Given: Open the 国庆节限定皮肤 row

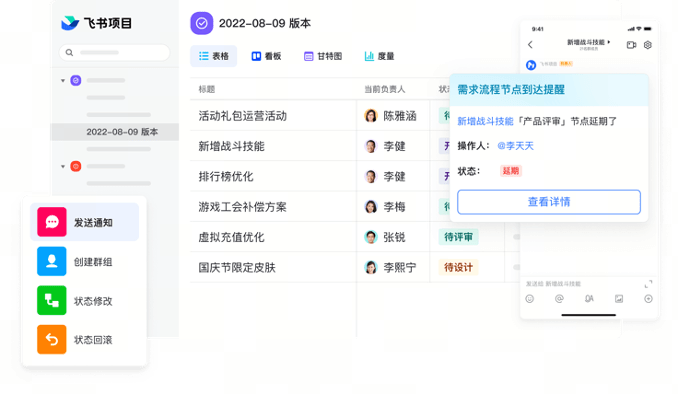Looking at the screenshot, I should [237, 267].
